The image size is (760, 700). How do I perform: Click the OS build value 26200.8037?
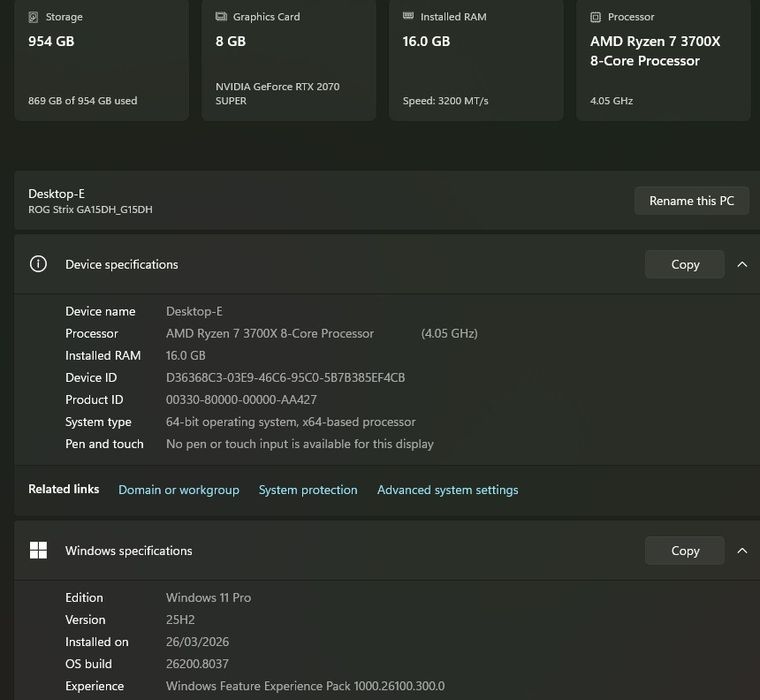tap(197, 664)
